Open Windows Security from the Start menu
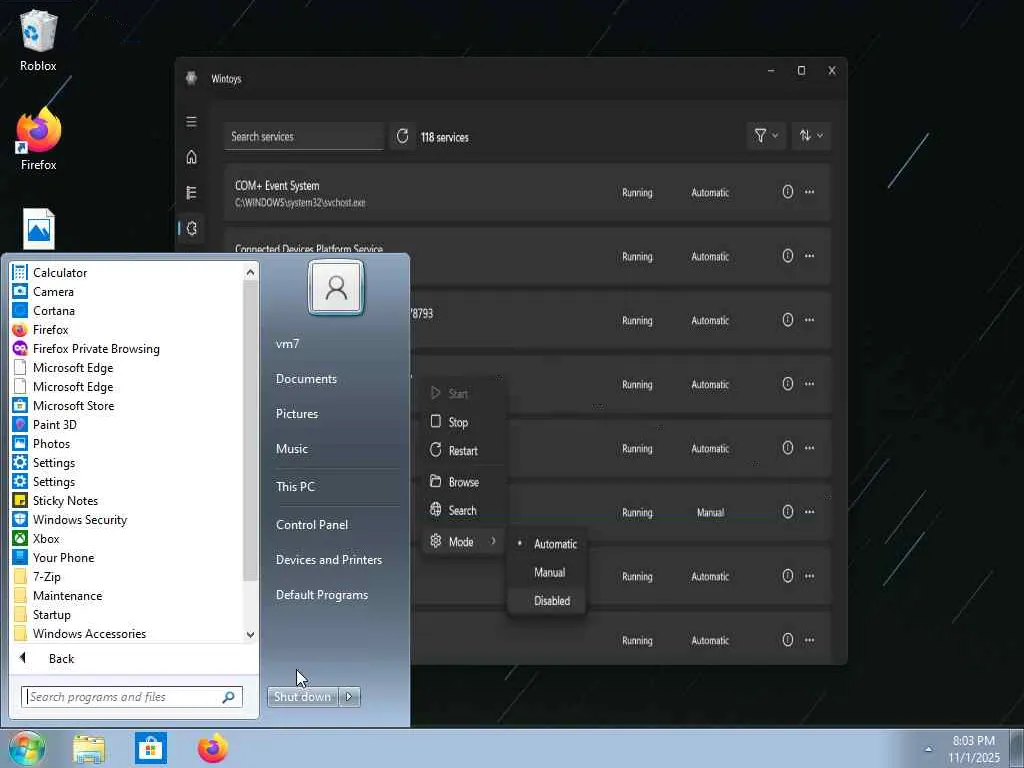Image resolution: width=1024 pixels, height=768 pixels. coord(127,520)
